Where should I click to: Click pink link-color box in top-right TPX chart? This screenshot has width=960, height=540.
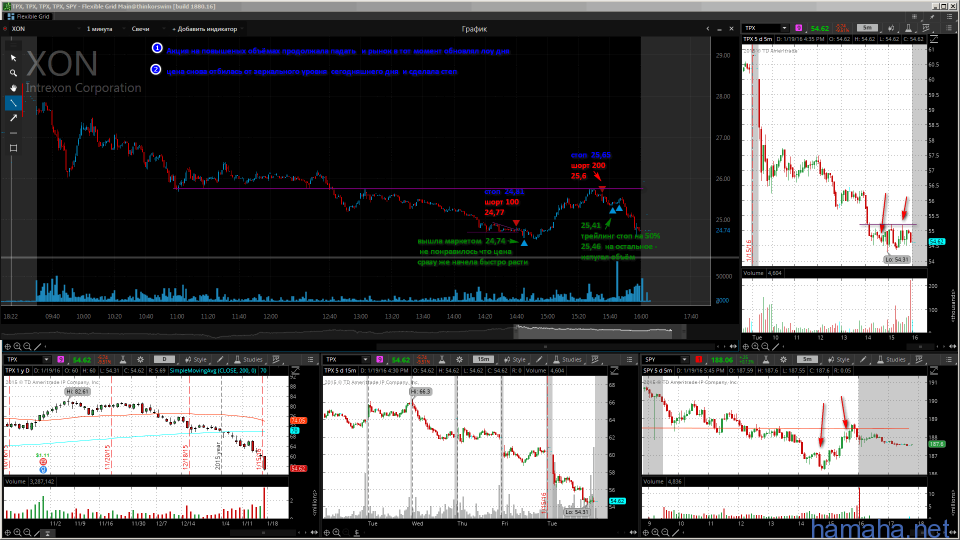coord(798,28)
